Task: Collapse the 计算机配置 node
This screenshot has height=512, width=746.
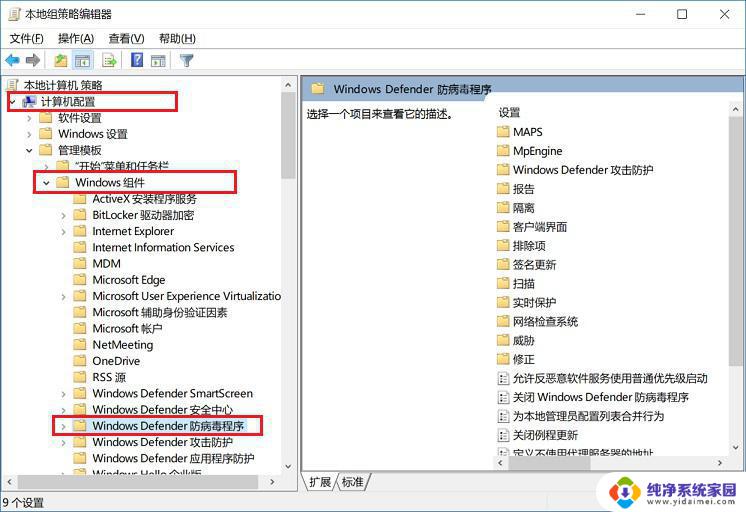Action: click(x=13, y=102)
